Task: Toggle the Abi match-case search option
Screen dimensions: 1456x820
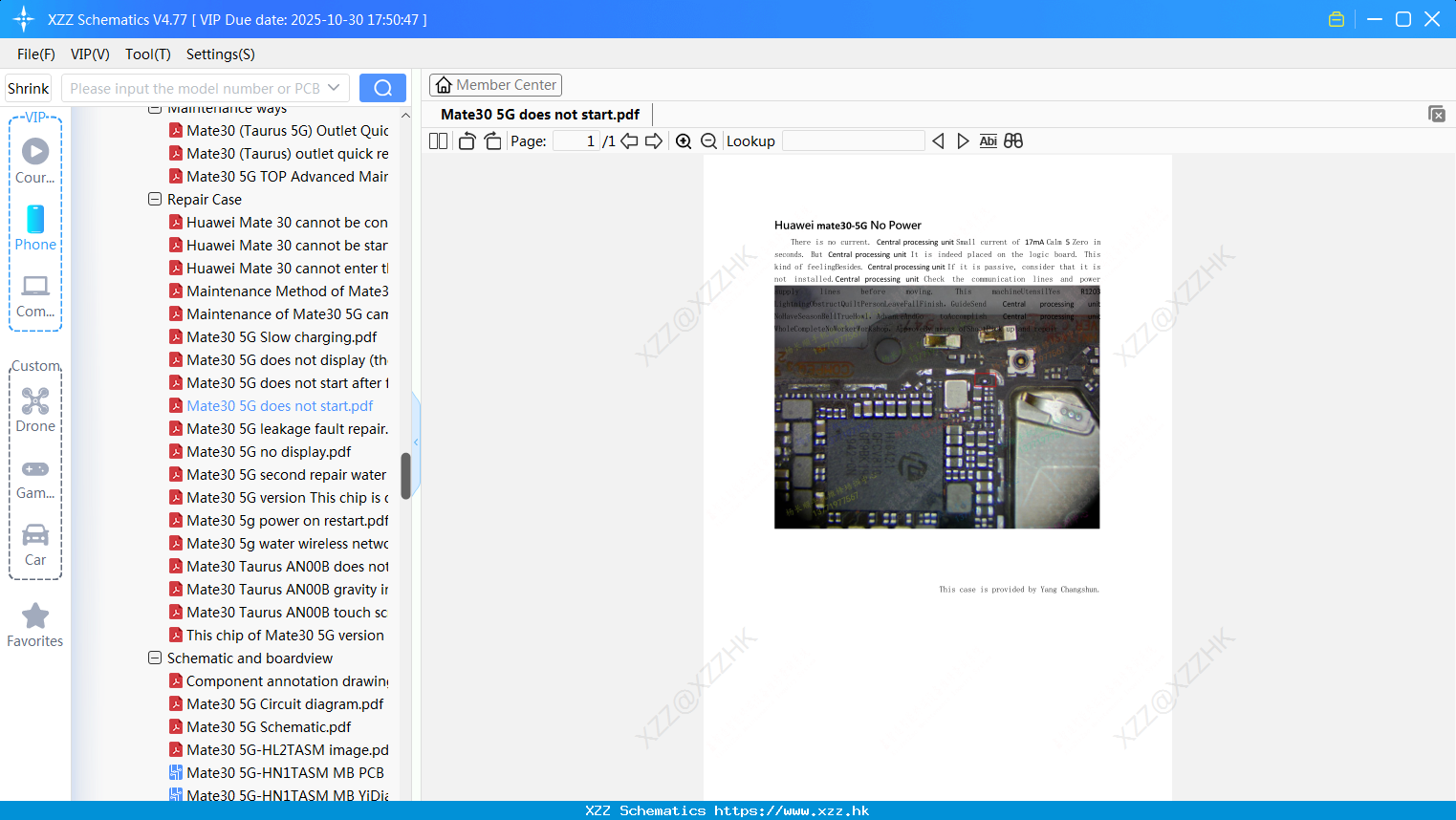Action: point(989,140)
